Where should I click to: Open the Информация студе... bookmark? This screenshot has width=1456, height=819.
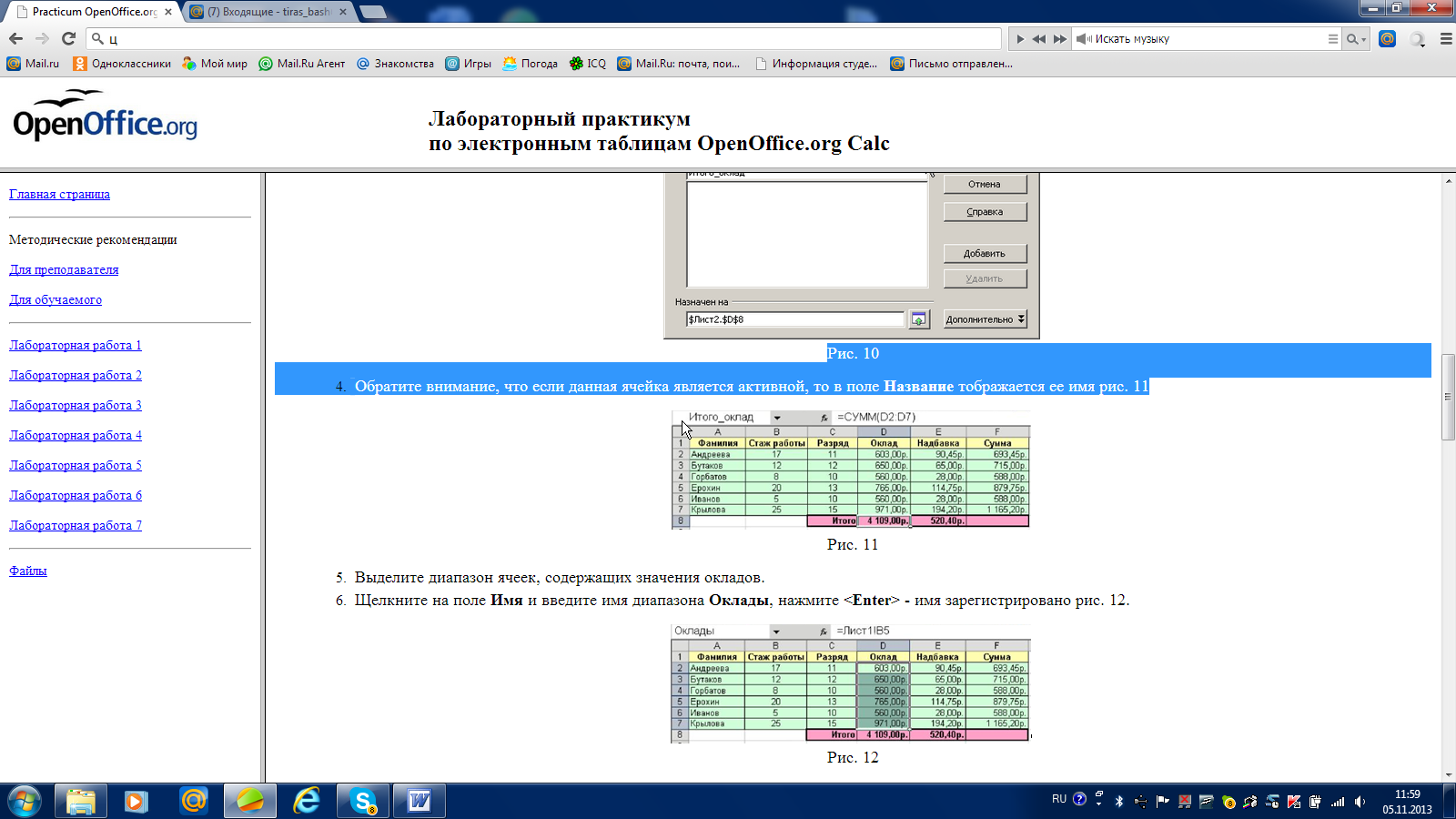click(x=816, y=64)
